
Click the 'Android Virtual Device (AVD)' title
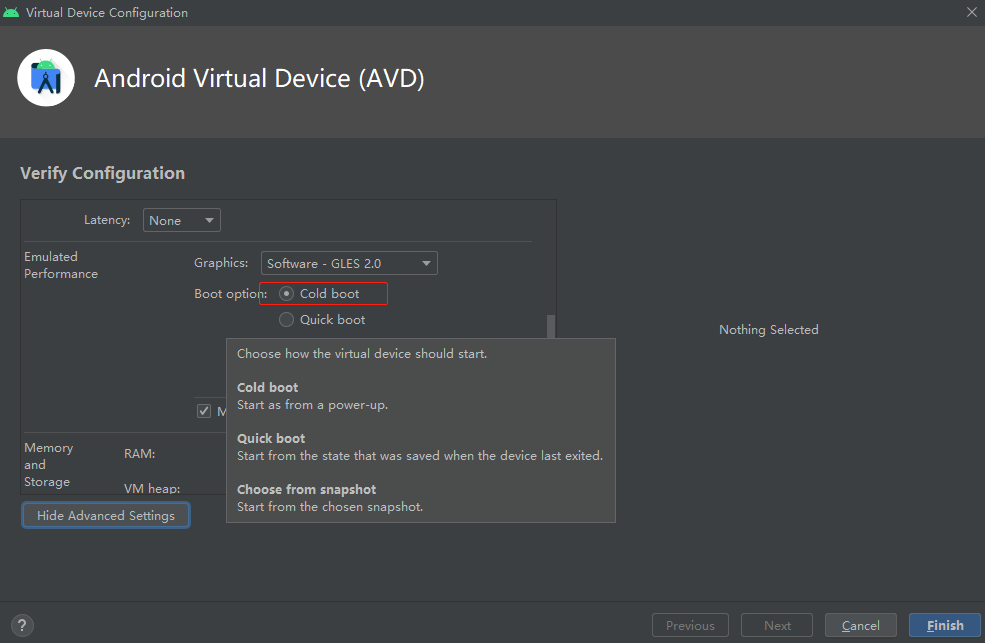coord(259,78)
